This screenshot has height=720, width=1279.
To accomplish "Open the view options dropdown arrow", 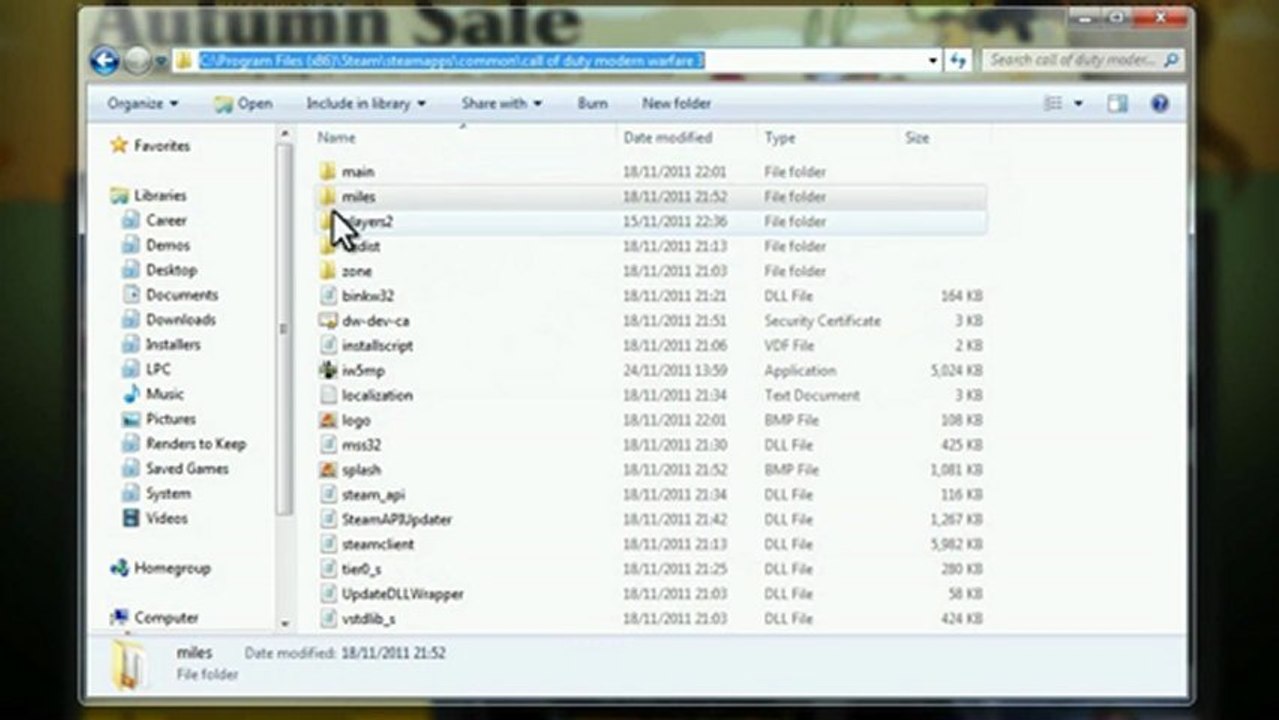I will 1078,103.
